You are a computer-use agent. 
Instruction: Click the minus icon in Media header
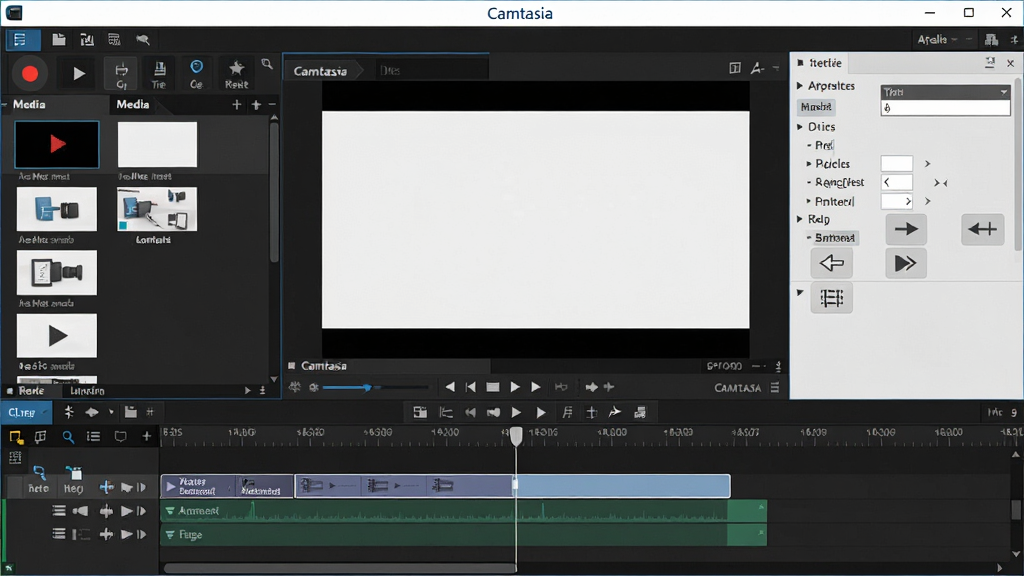tap(272, 104)
